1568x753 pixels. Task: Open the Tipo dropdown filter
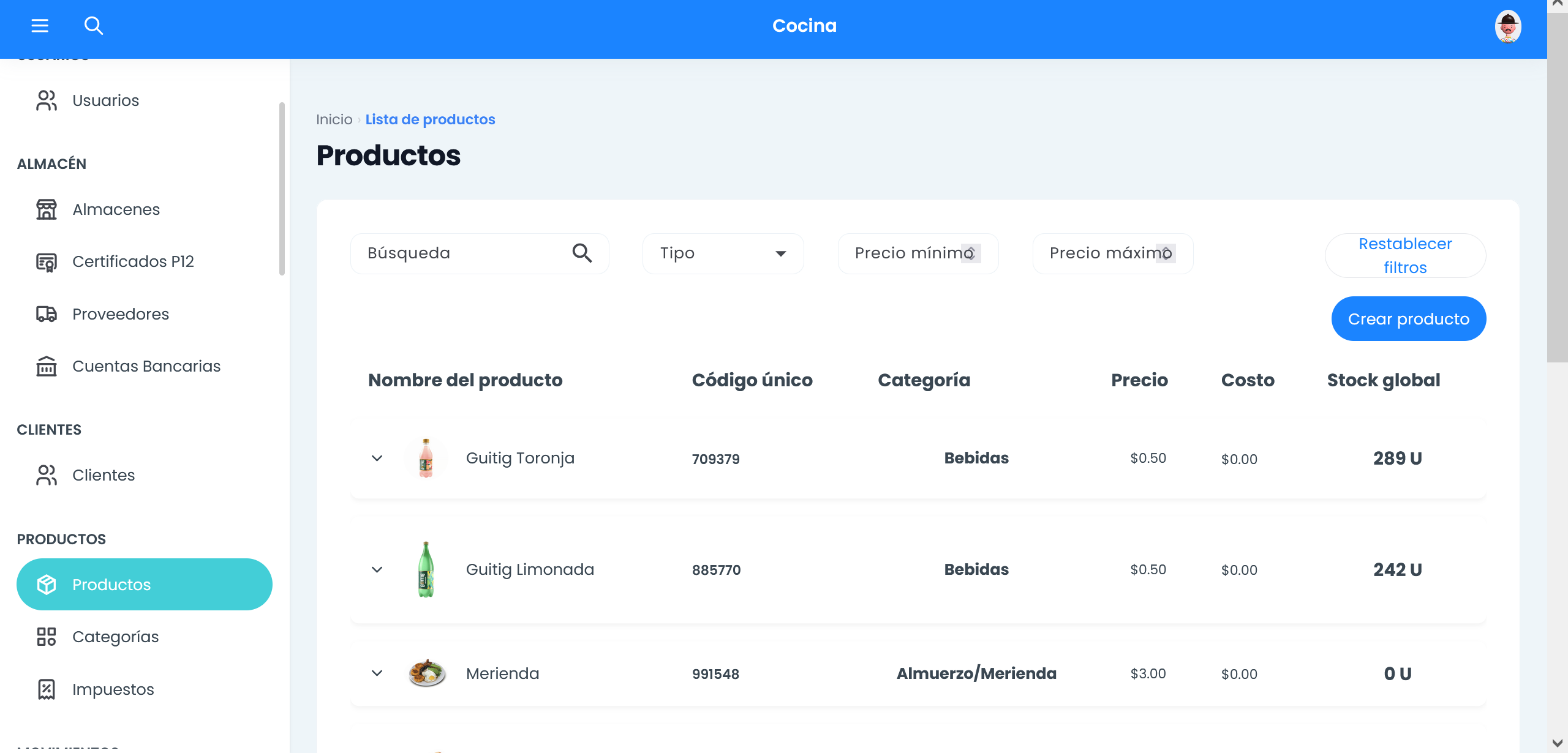723,253
